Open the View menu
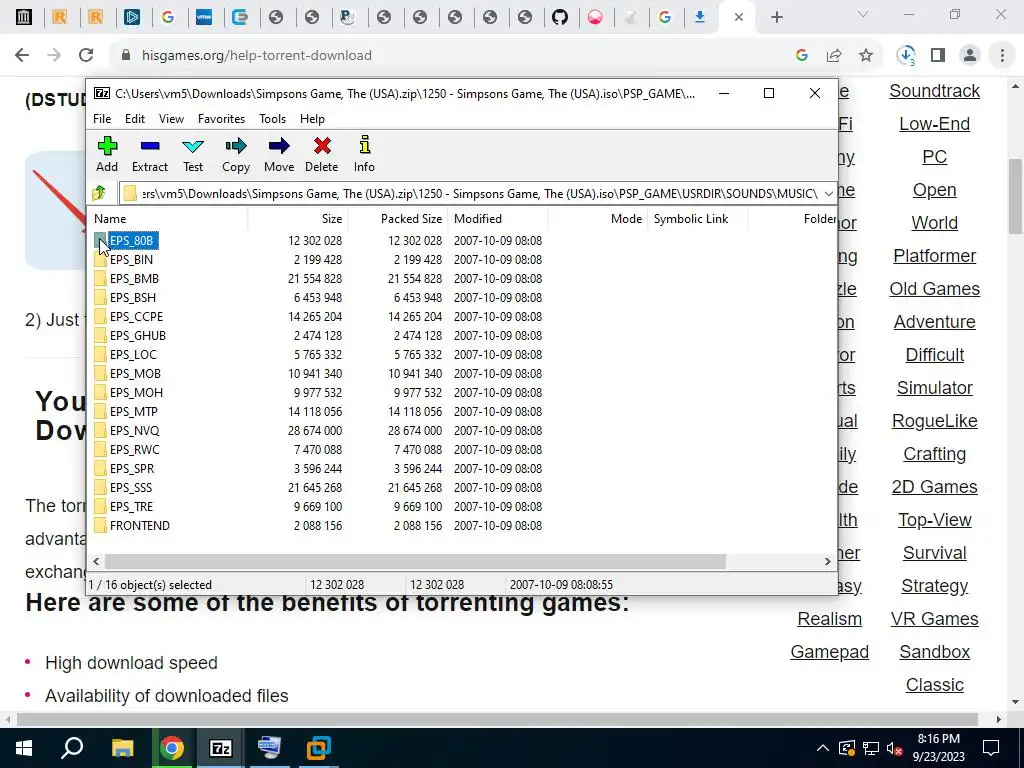 point(171,119)
